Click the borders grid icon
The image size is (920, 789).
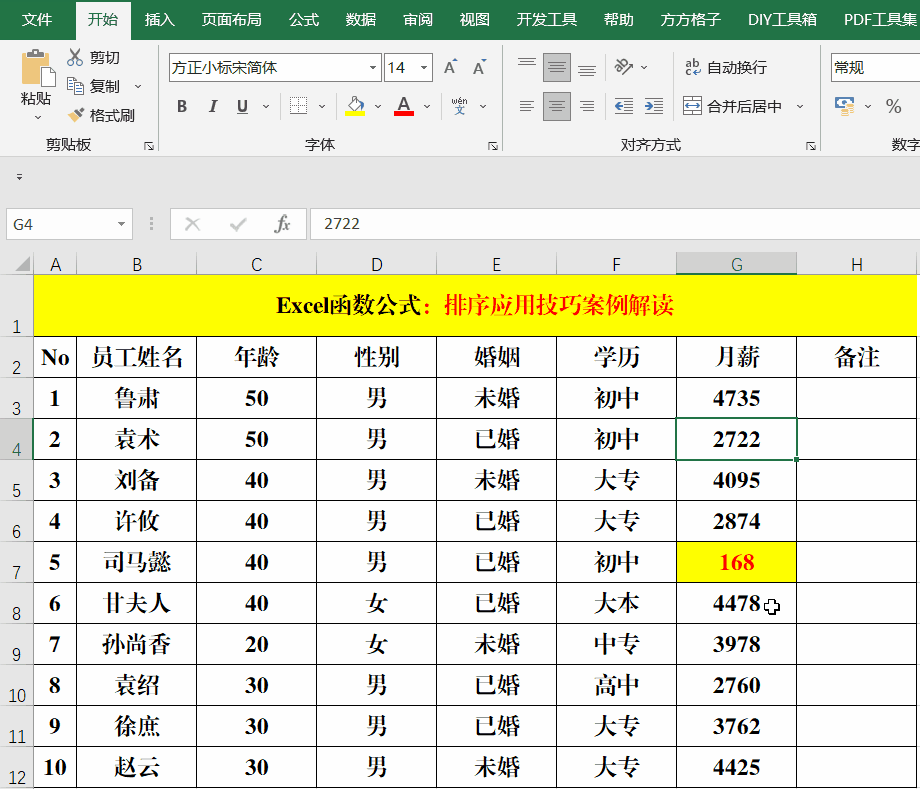click(299, 106)
